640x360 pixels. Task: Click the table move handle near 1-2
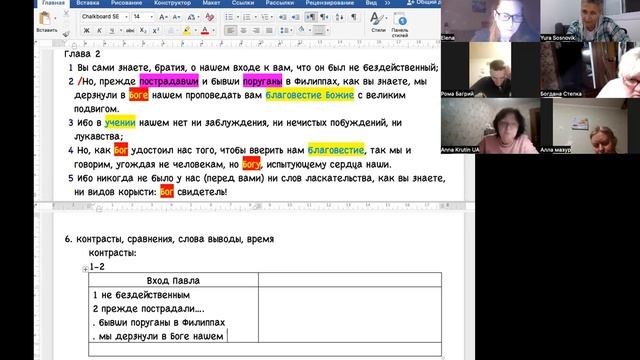click(x=85, y=269)
